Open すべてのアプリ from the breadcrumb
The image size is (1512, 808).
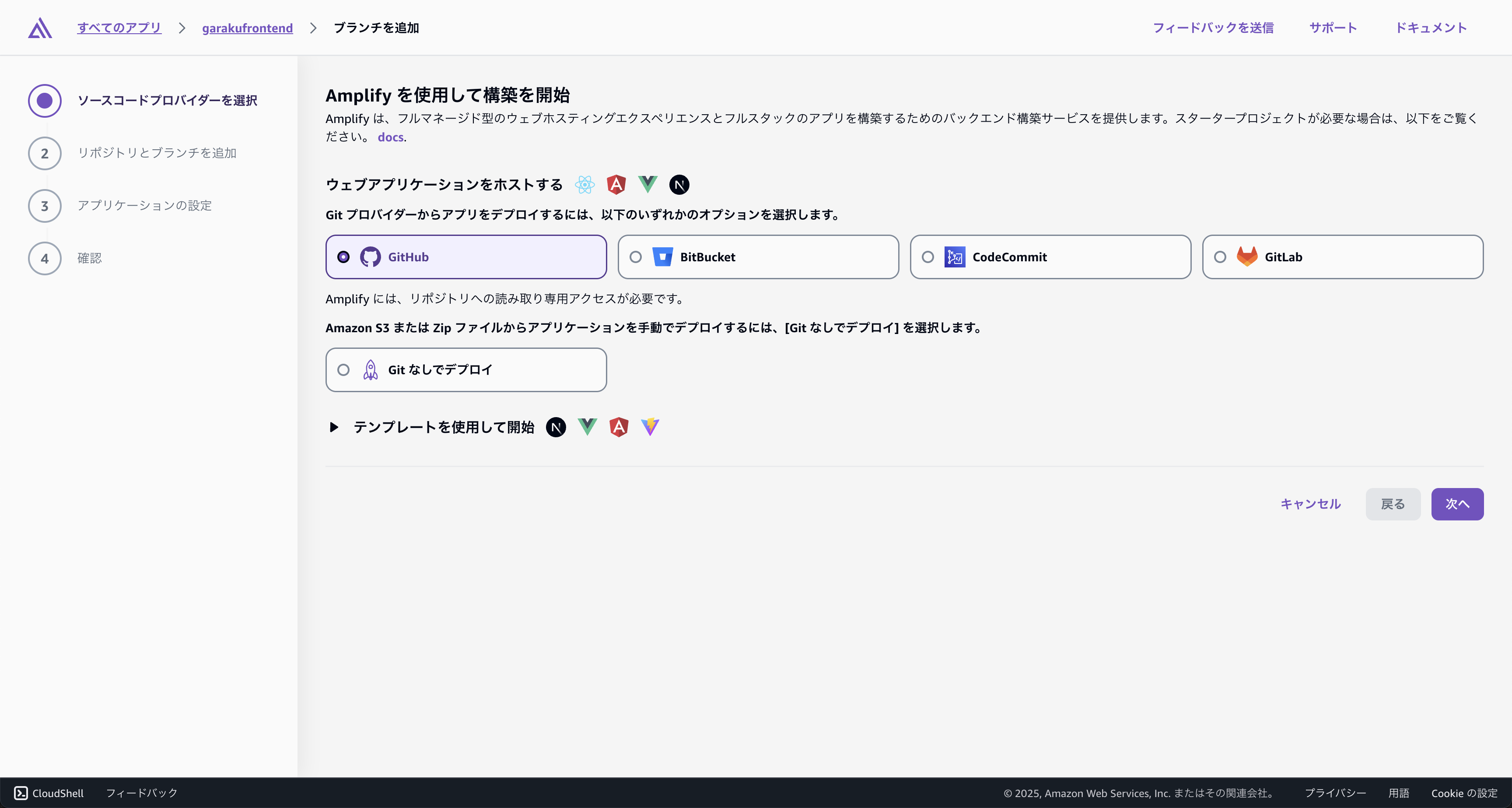point(119,28)
